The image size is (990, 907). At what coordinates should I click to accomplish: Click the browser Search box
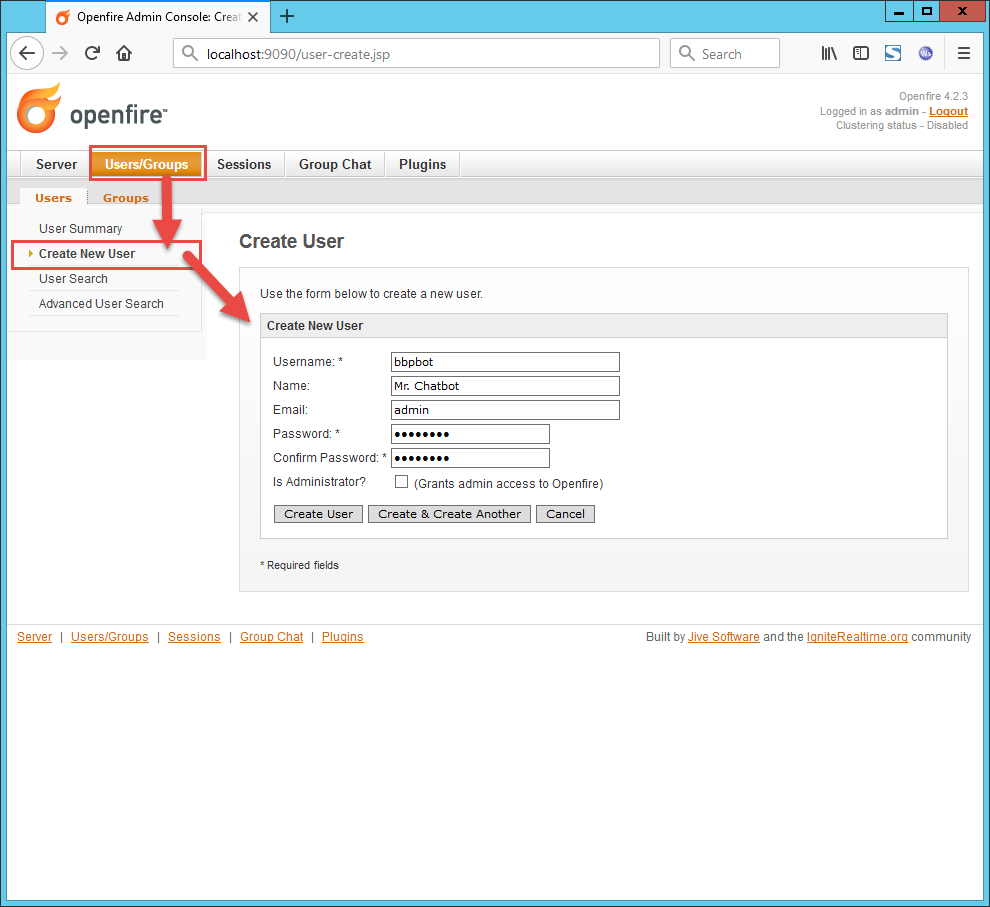tap(725, 53)
